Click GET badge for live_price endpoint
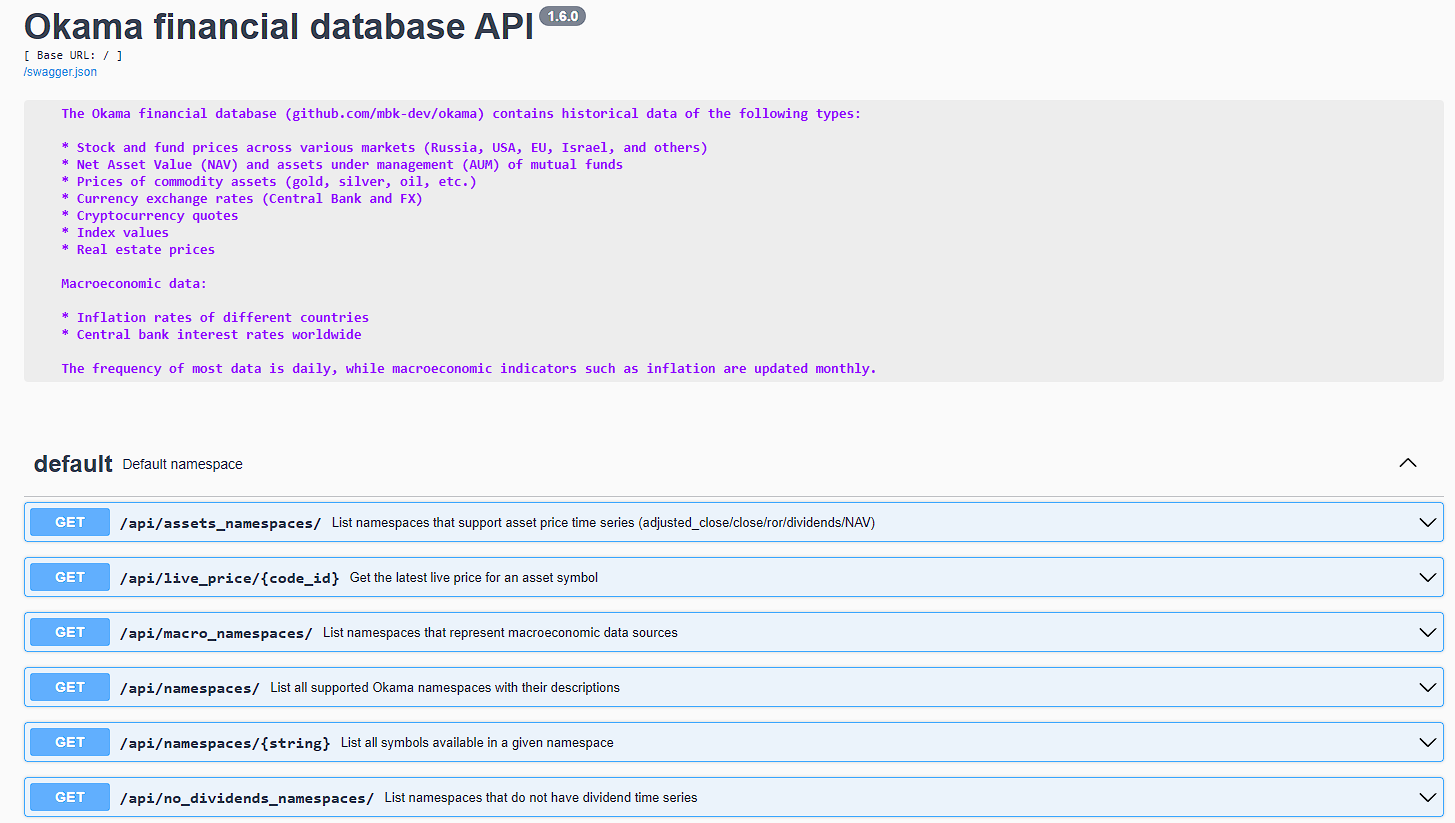The width and height of the screenshot is (1455, 823). [70, 577]
